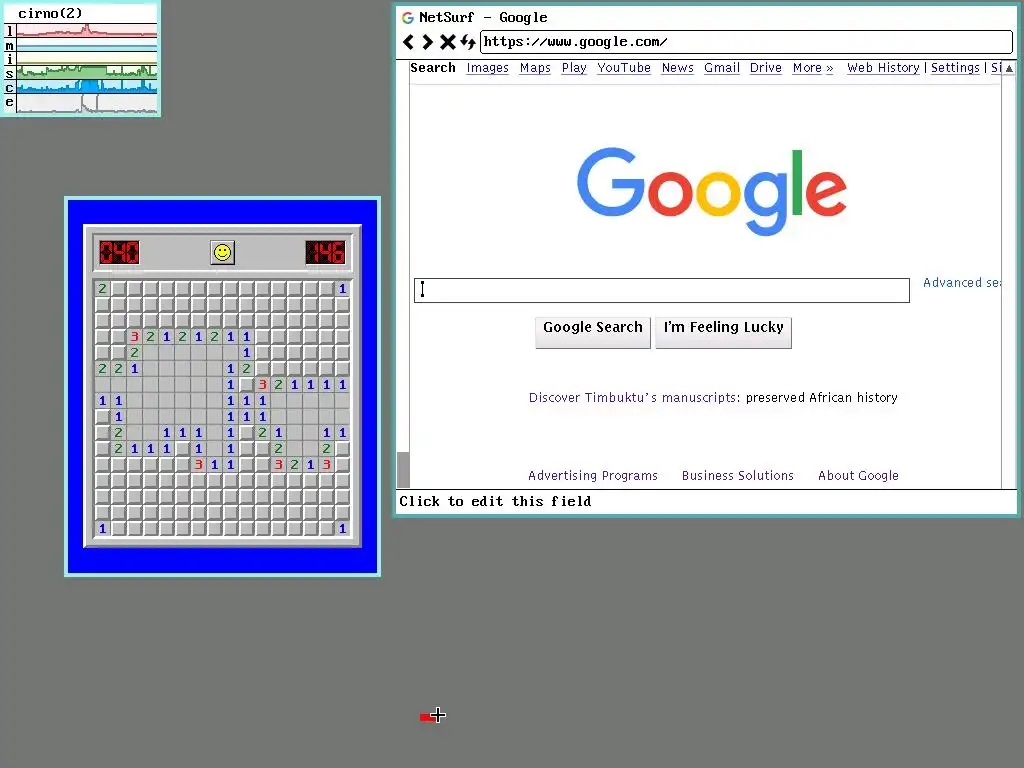Click the bold Search label in Google bar
Viewport: 1024px width, 768px height.
coord(432,68)
